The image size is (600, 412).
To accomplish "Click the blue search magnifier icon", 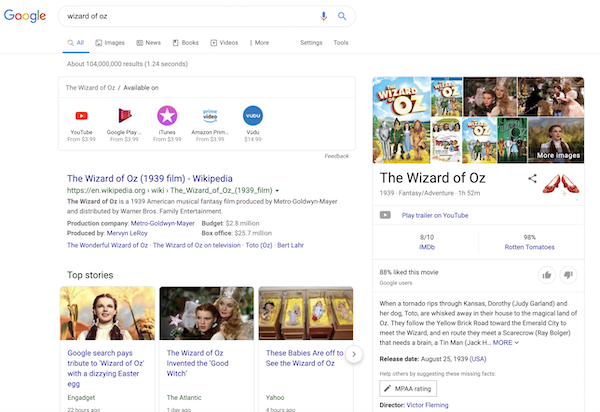I will (342, 16).
